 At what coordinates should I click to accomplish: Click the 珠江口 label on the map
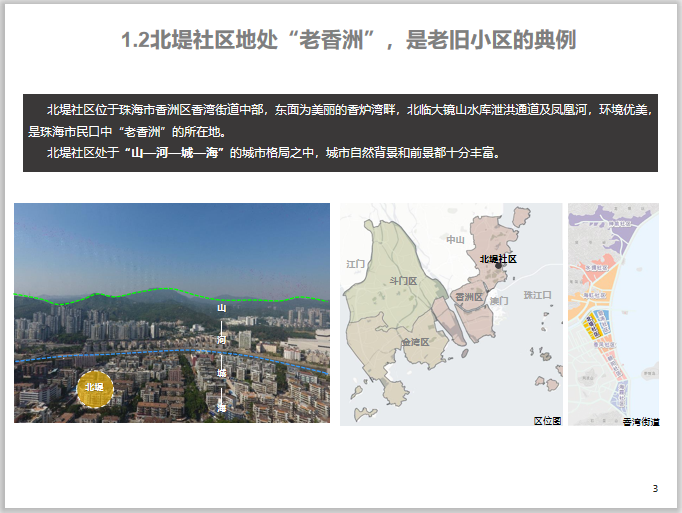click(x=538, y=295)
